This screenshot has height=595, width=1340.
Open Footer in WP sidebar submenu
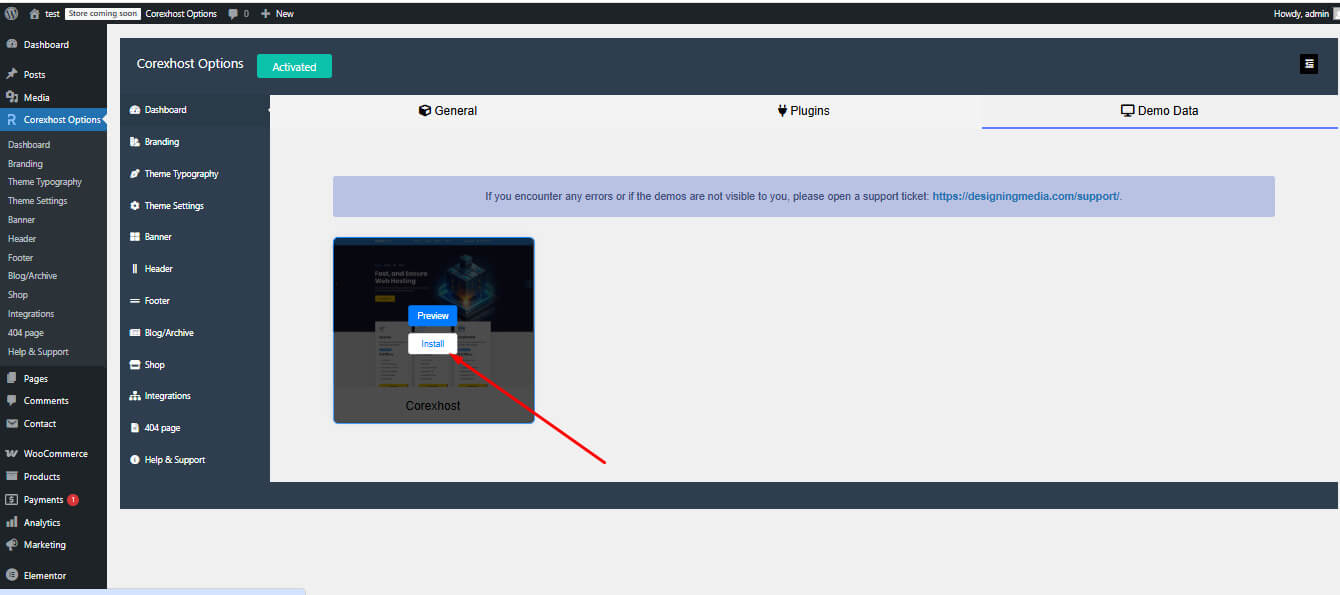pyautogui.click(x=20, y=258)
